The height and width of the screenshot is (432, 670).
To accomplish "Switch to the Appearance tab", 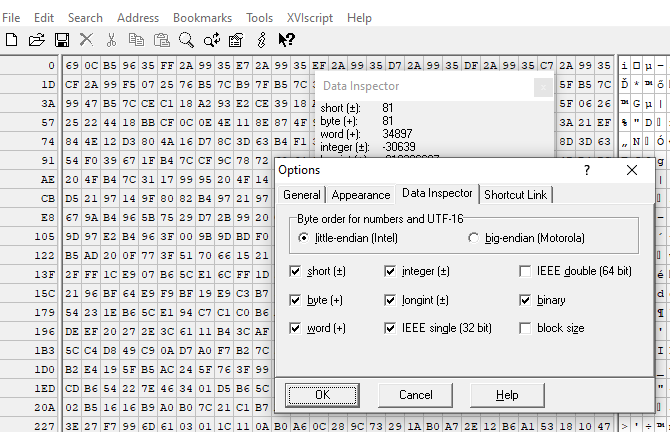I will coord(361,195).
